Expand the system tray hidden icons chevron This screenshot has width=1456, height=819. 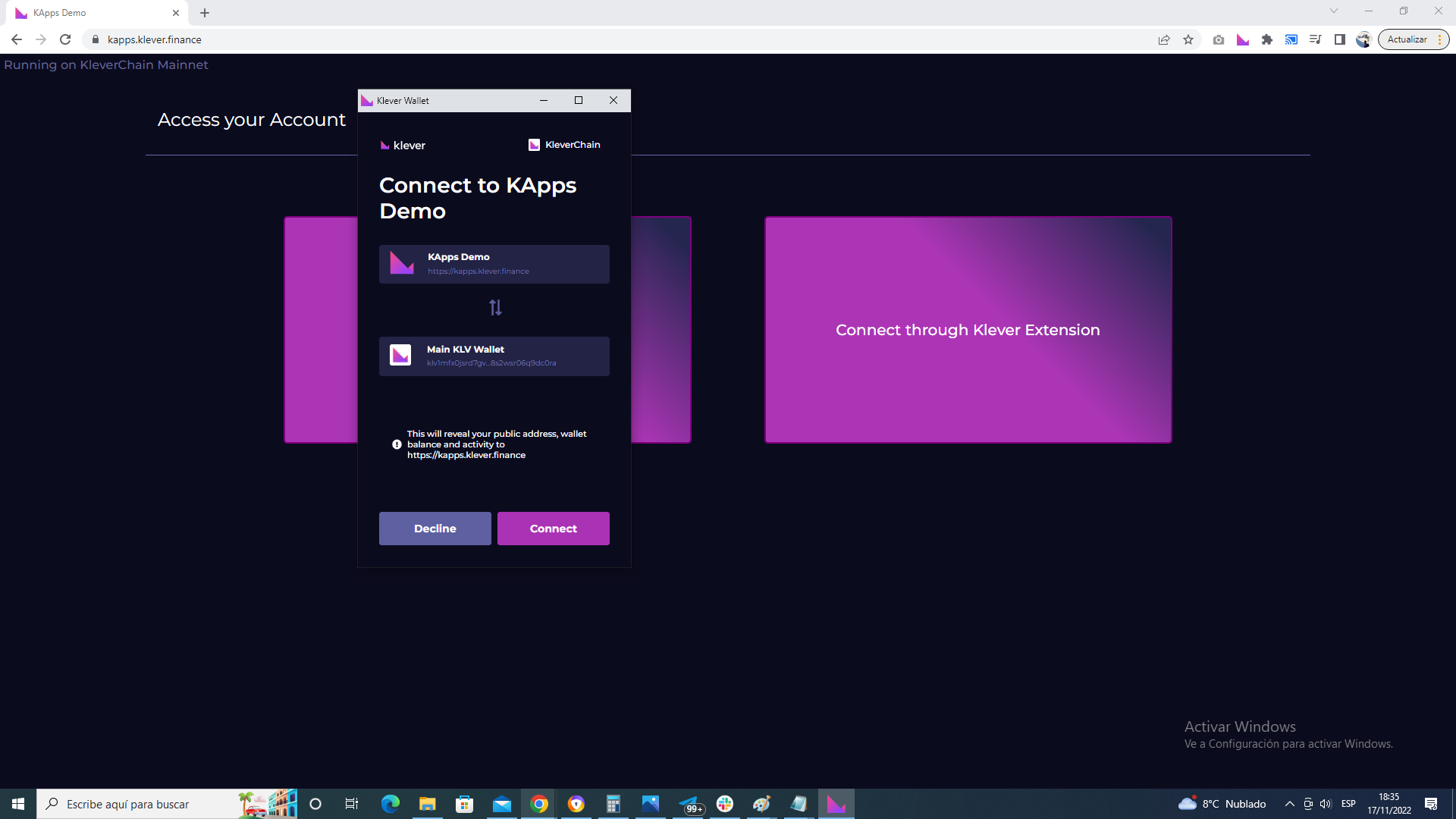(1289, 804)
